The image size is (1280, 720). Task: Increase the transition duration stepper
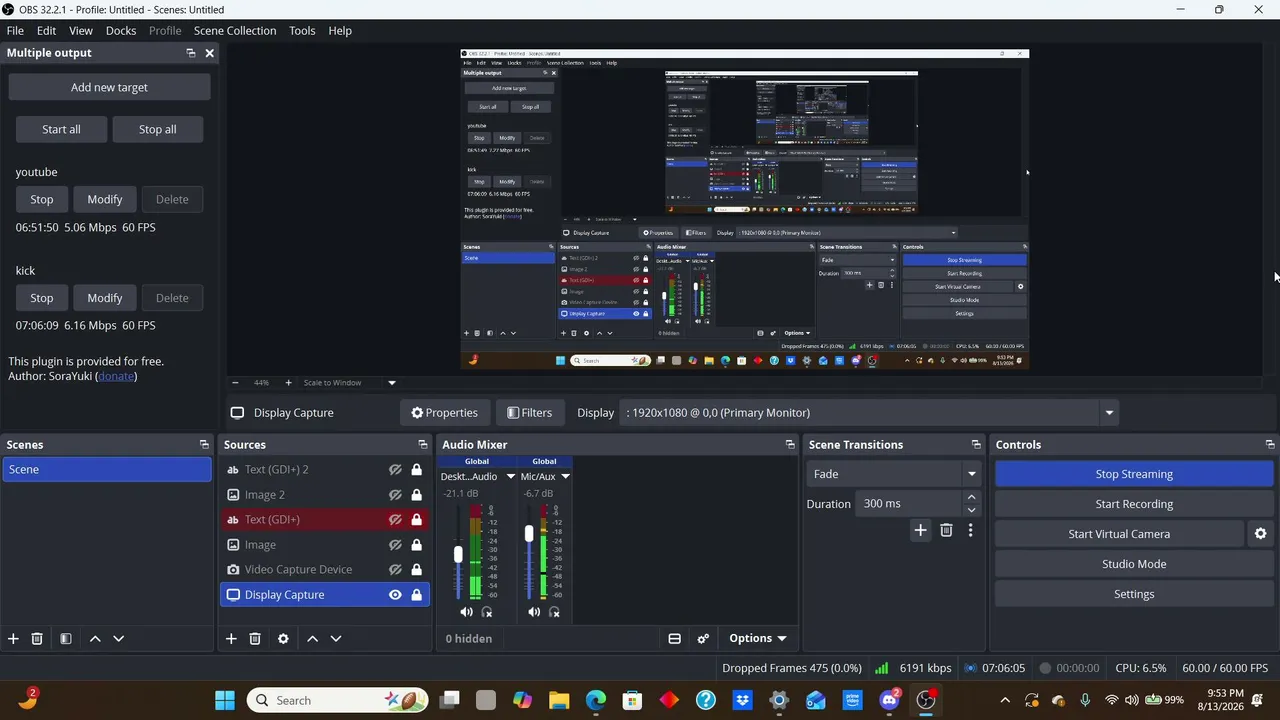point(971,497)
